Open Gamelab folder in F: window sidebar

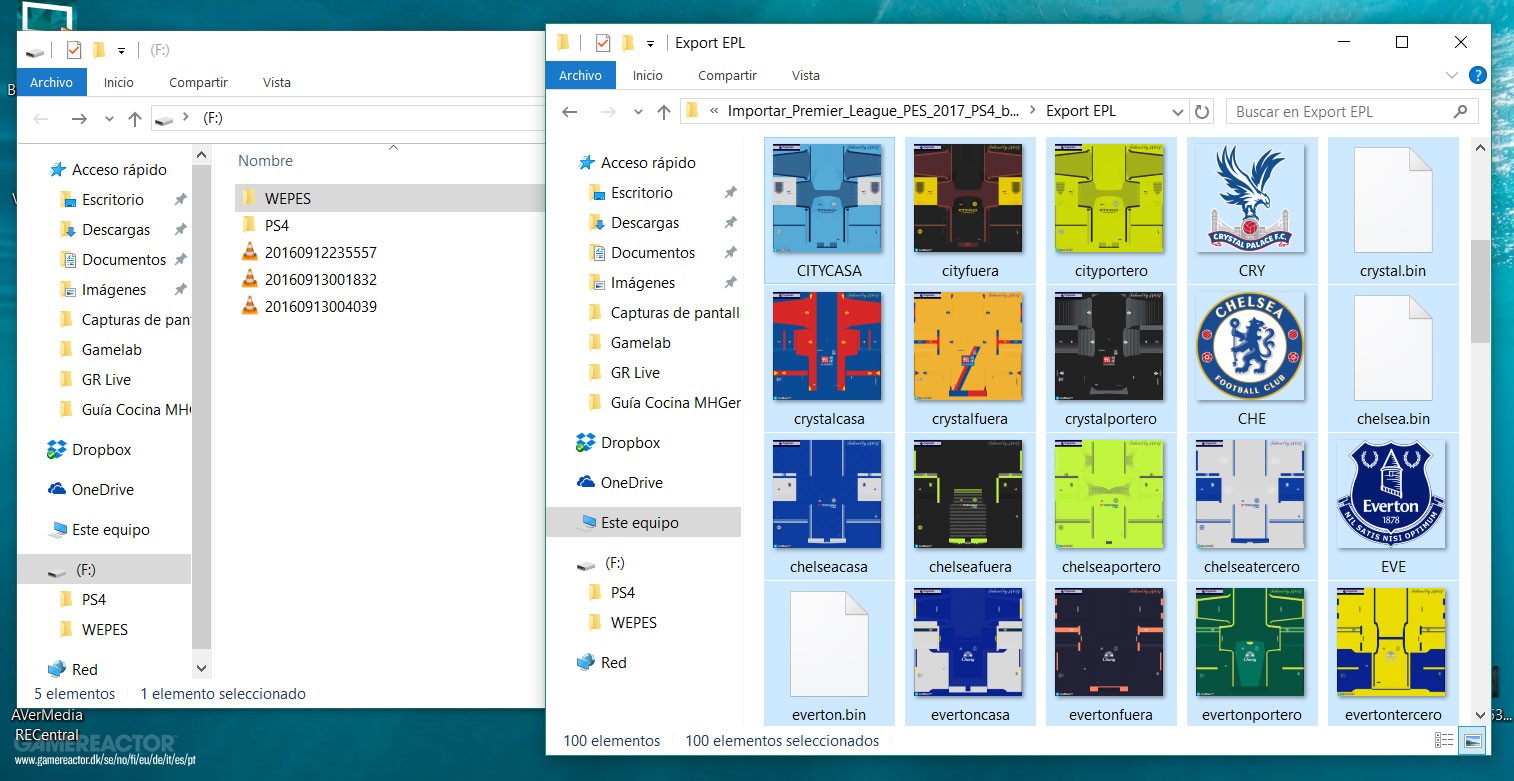coord(111,349)
